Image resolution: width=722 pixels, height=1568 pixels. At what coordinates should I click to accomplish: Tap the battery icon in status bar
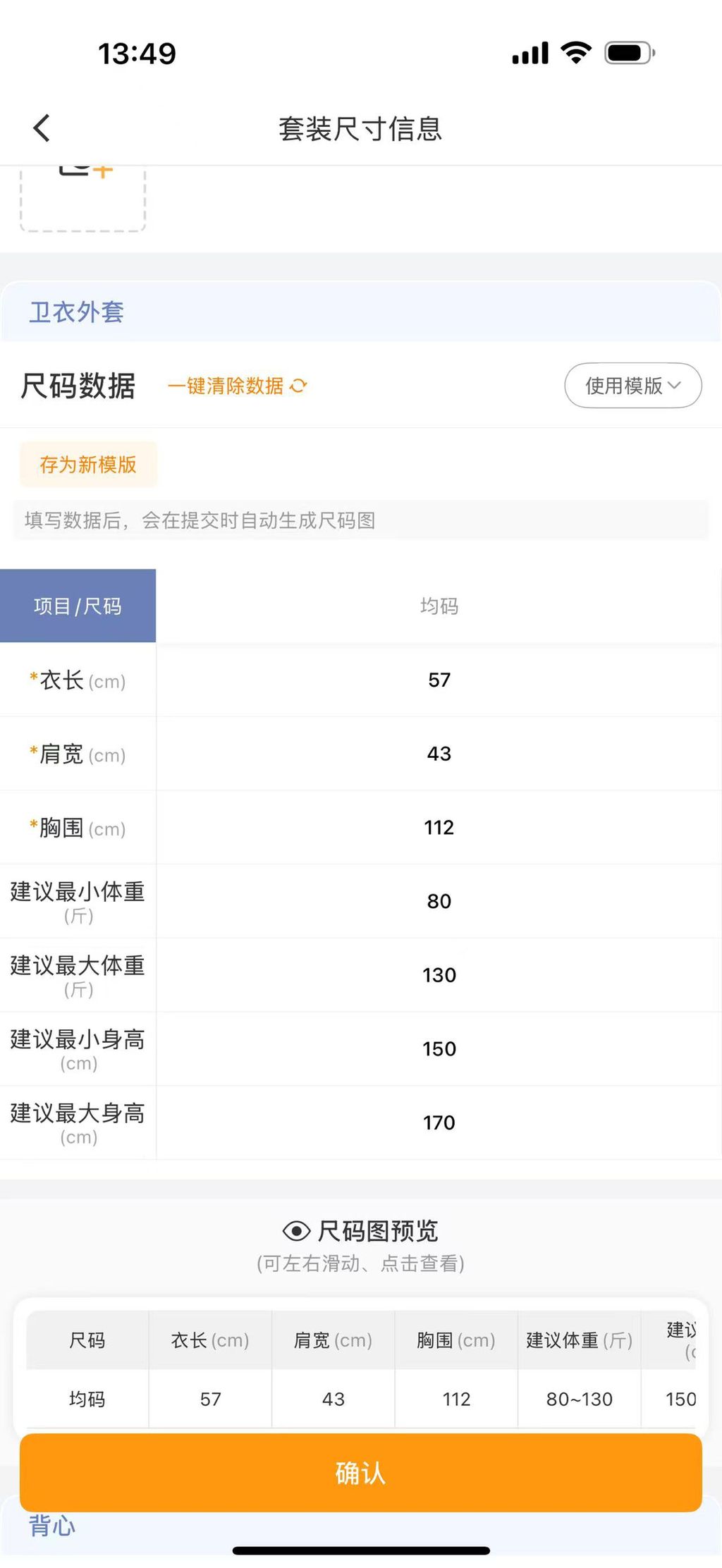(x=630, y=53)
